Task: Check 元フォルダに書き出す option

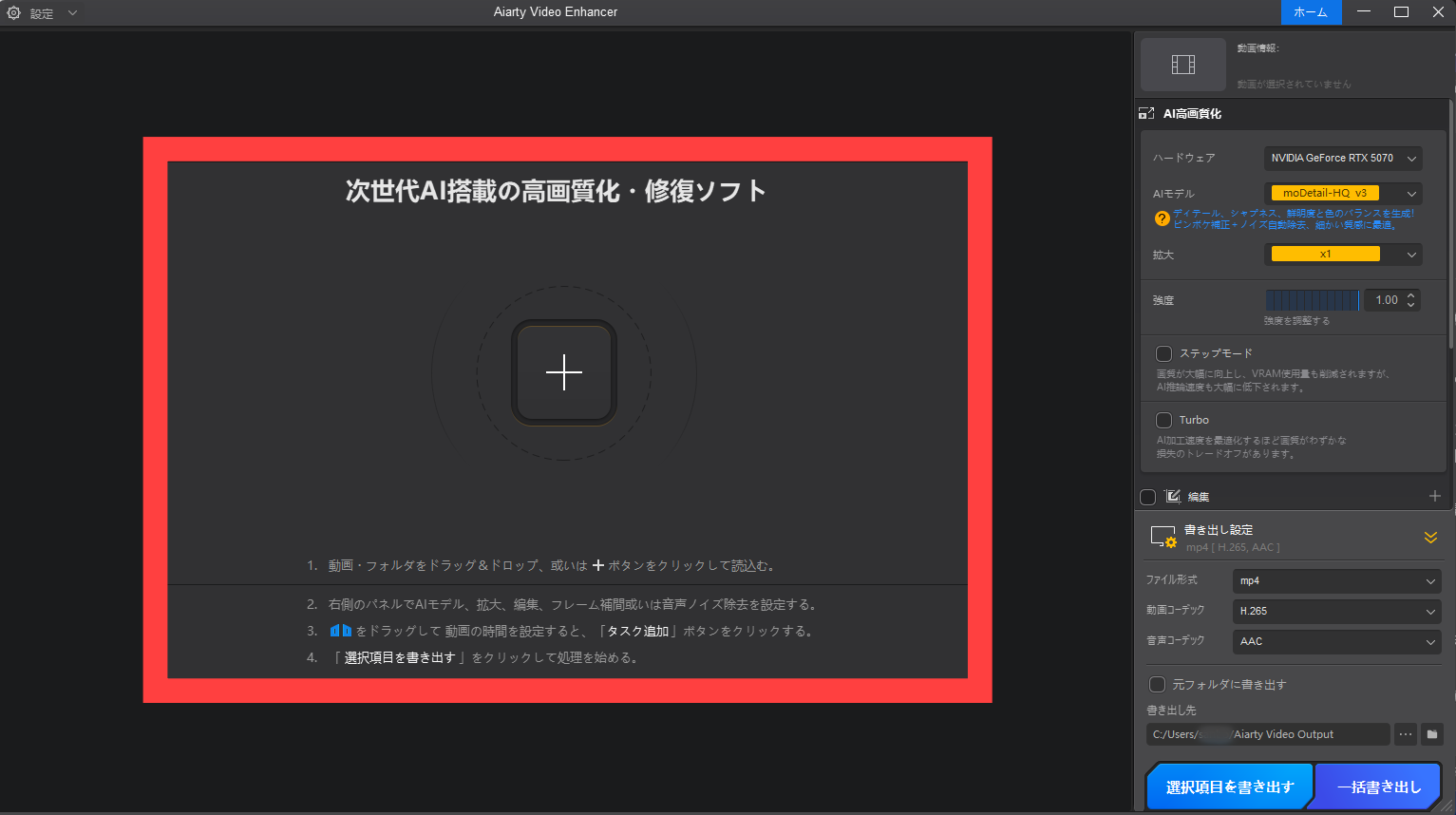Action: [1157, 683]
